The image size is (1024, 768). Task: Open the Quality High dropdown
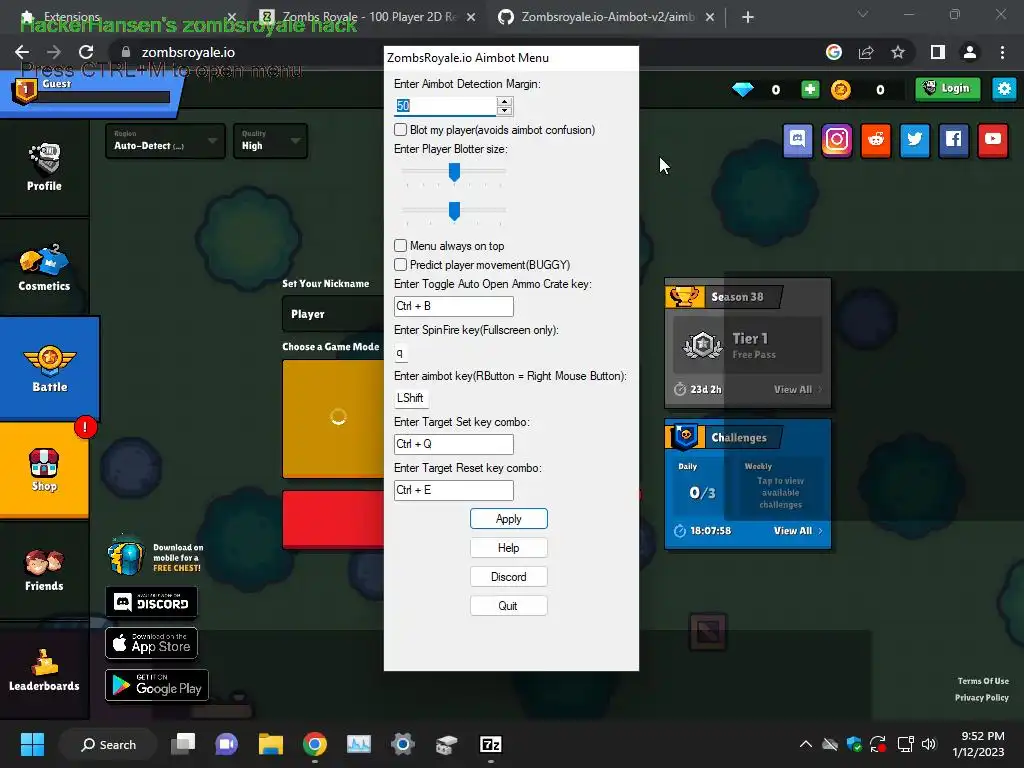(270, 141)
